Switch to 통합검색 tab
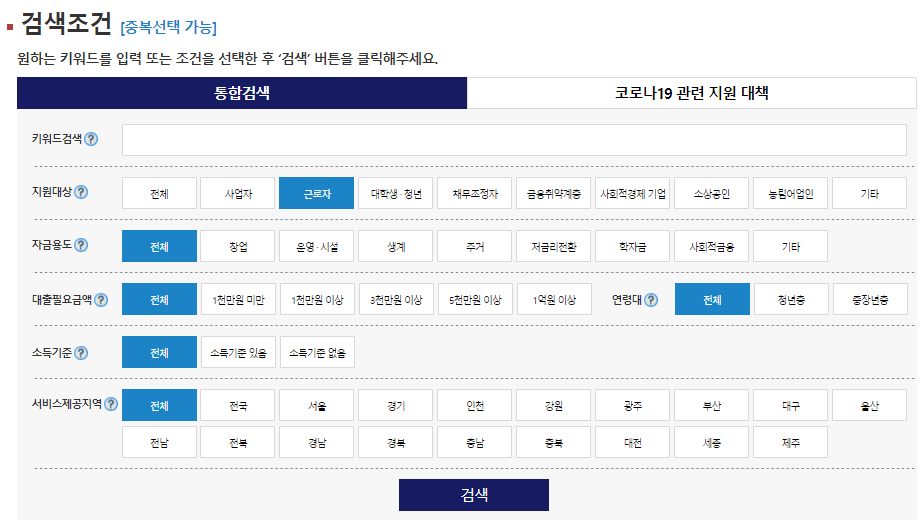Screen dimensions: 924x520 point(242,93)
